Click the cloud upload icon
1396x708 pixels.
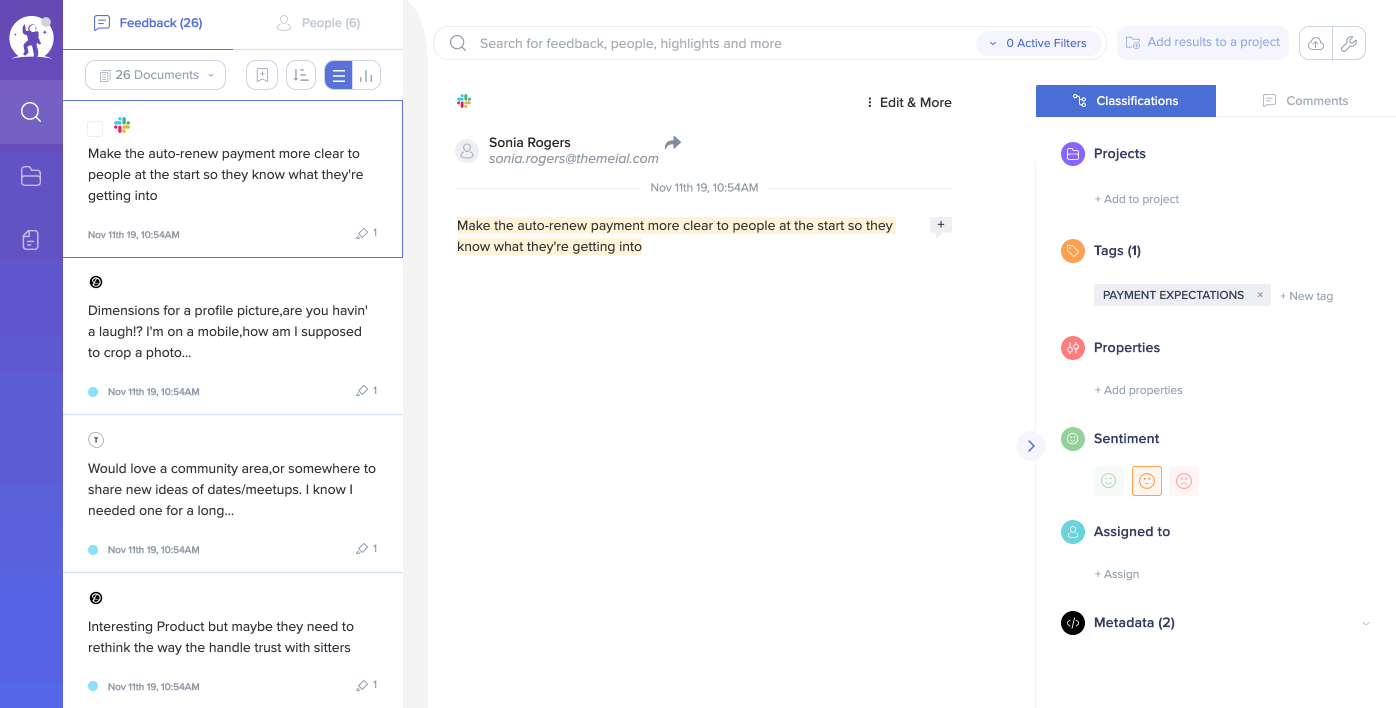tap(1316, 43)
